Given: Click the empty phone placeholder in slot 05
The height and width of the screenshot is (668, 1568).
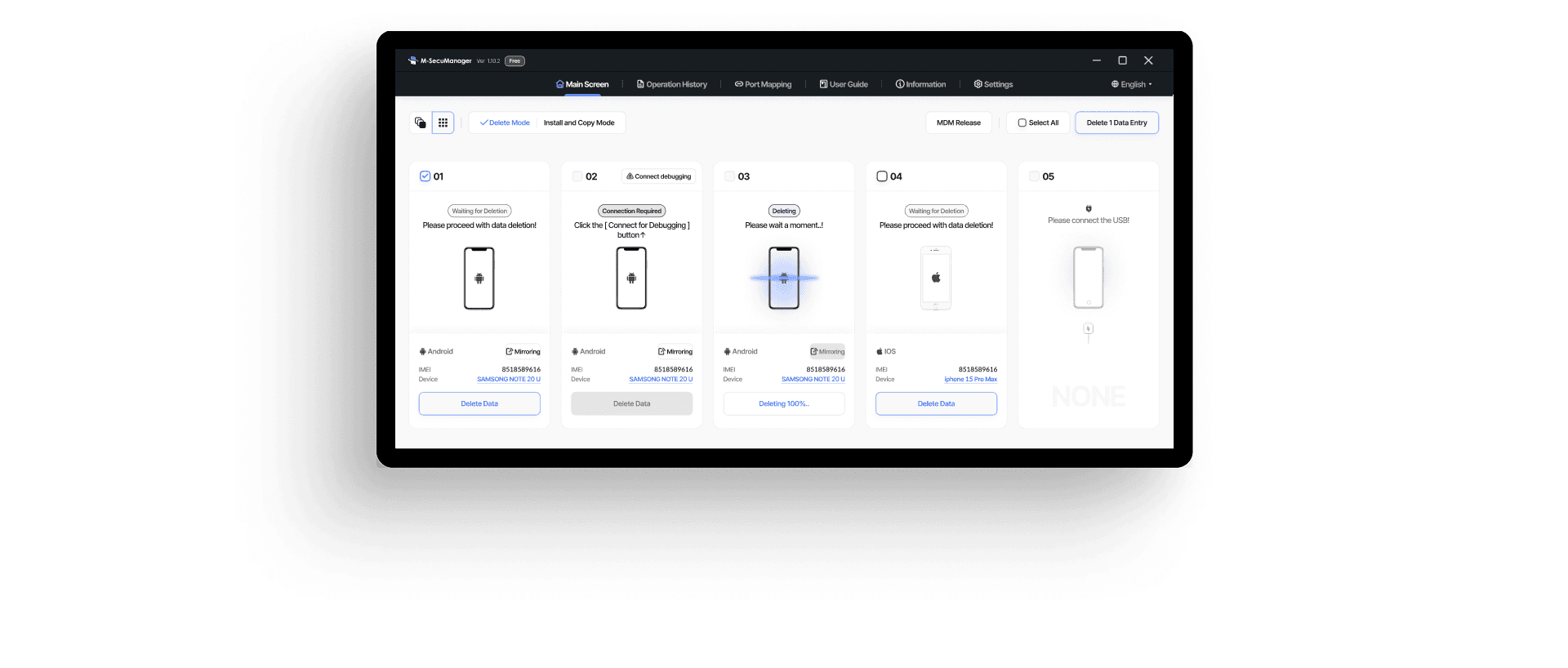Looking at the screenshot, I should [1088, 278].
